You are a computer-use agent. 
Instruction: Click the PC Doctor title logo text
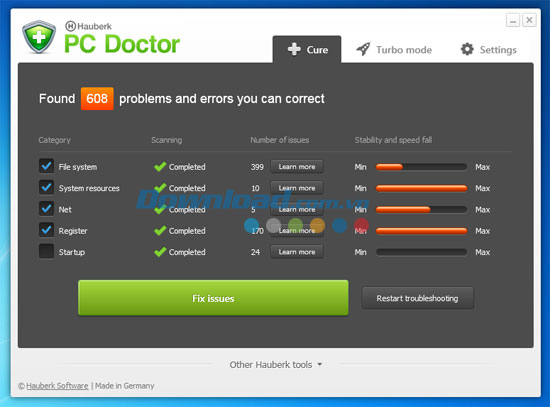tap(122, 44)
